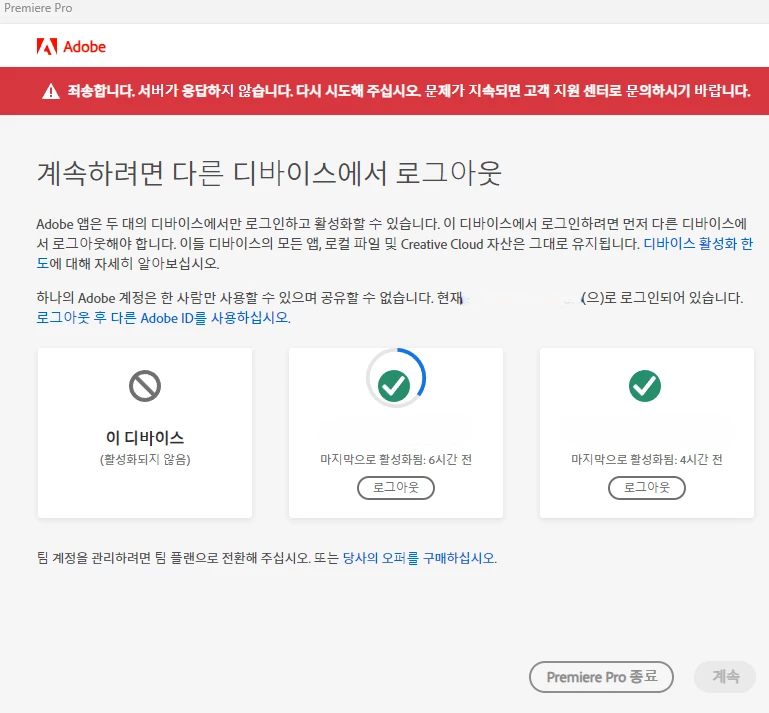Sign out the device activated 4시간 전

[x=646, y=487]
